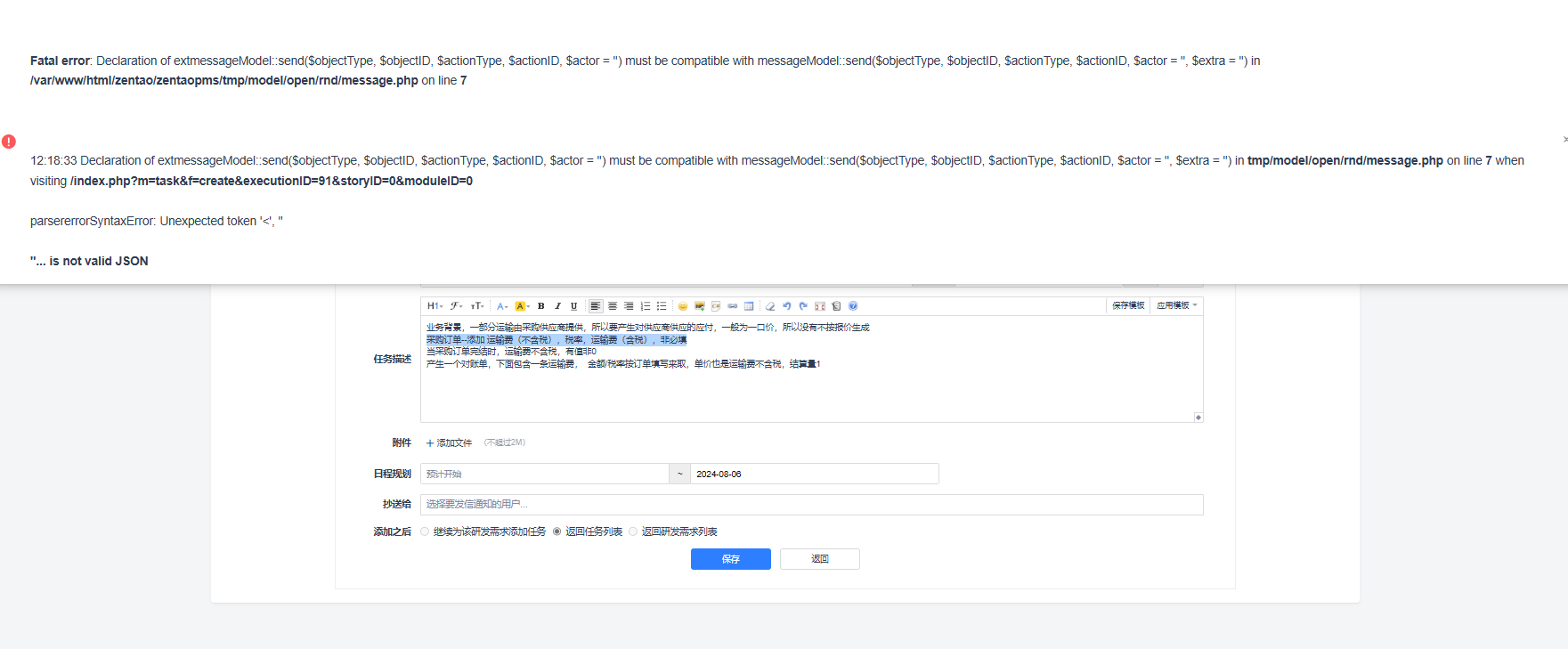Click the bold 'Fatal error' label

(x=60, y=61)
